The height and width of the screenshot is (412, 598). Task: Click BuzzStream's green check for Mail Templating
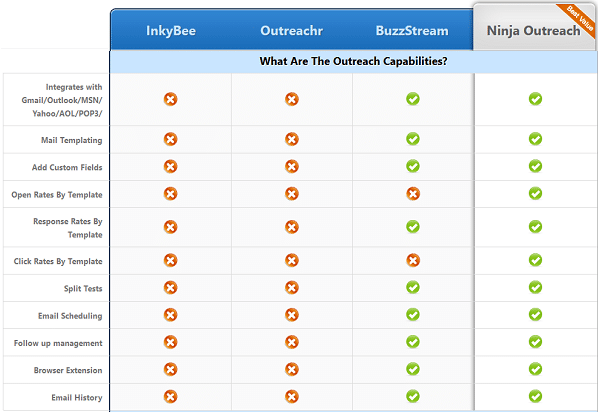[413, 139]
